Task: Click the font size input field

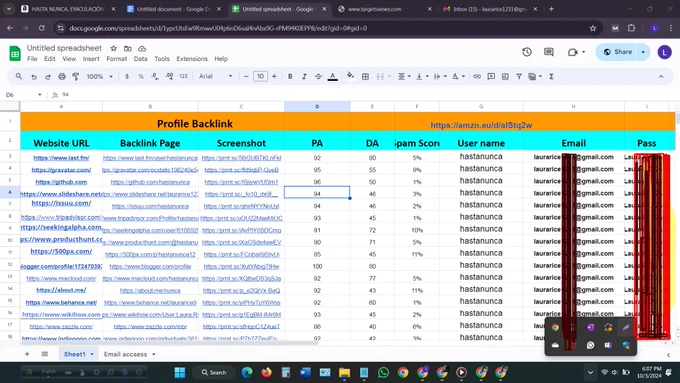Action: click(x=260, y=76)
